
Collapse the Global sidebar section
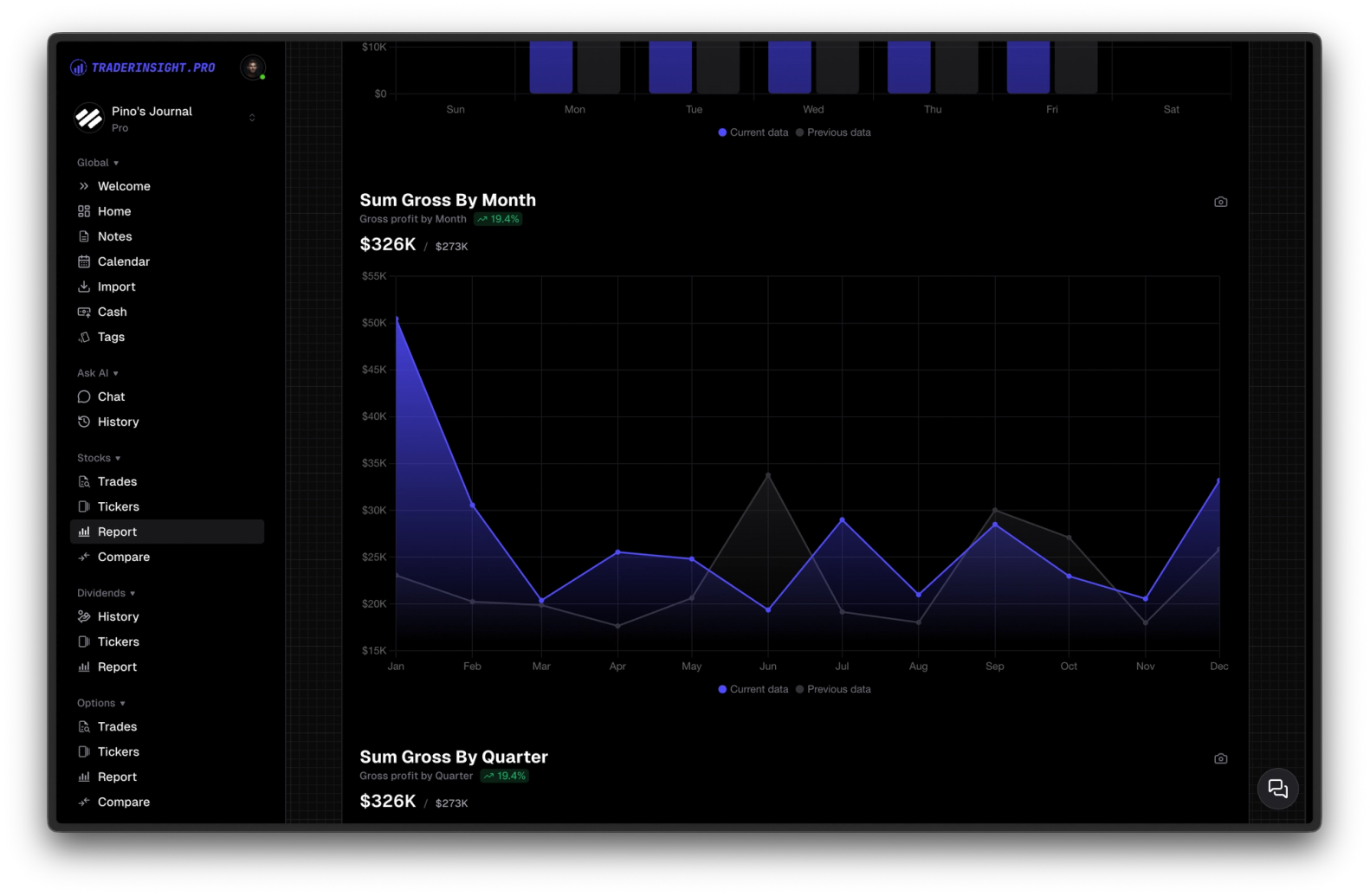98,163
